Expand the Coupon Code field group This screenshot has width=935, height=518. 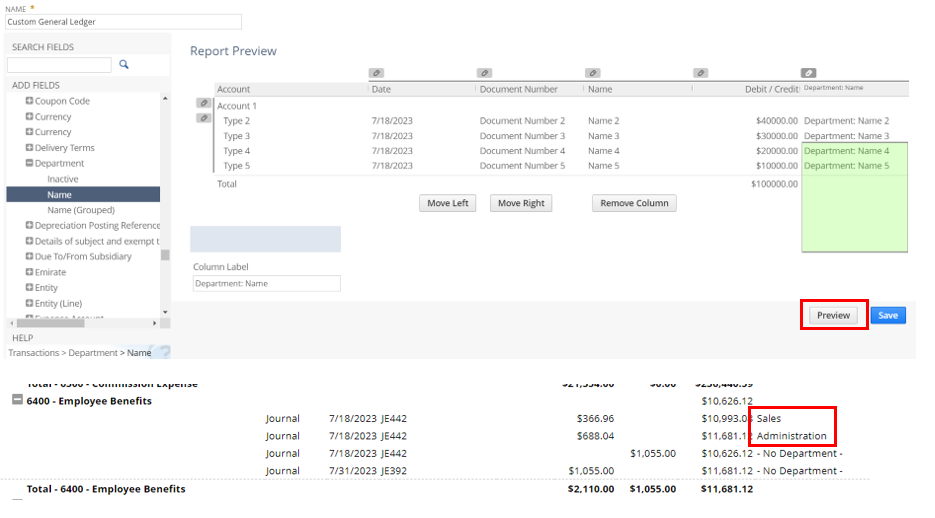tap(29, 101)
